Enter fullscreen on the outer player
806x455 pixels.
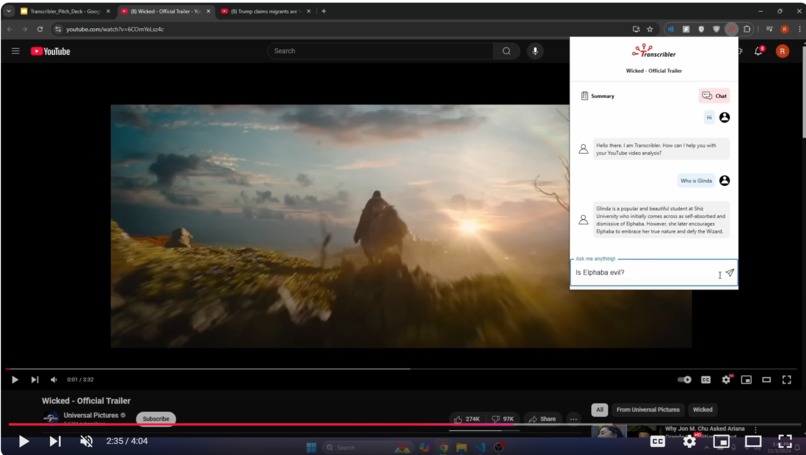click(x=785, y=441)
